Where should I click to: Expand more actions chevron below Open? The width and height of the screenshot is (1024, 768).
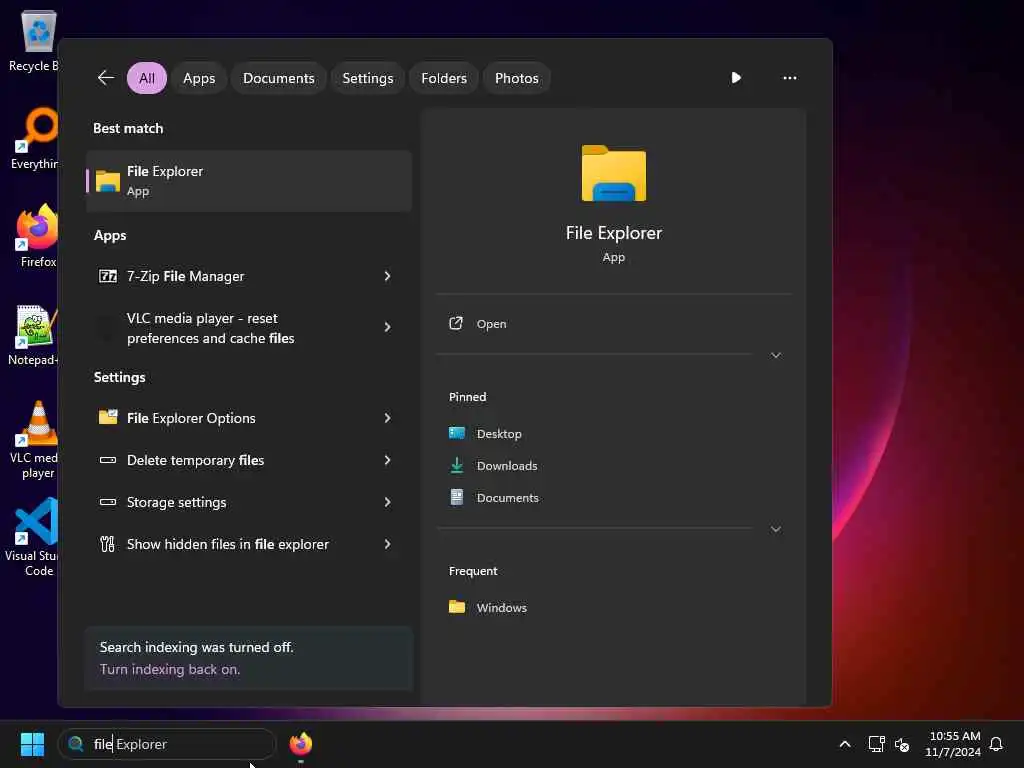tap(776, 355)
